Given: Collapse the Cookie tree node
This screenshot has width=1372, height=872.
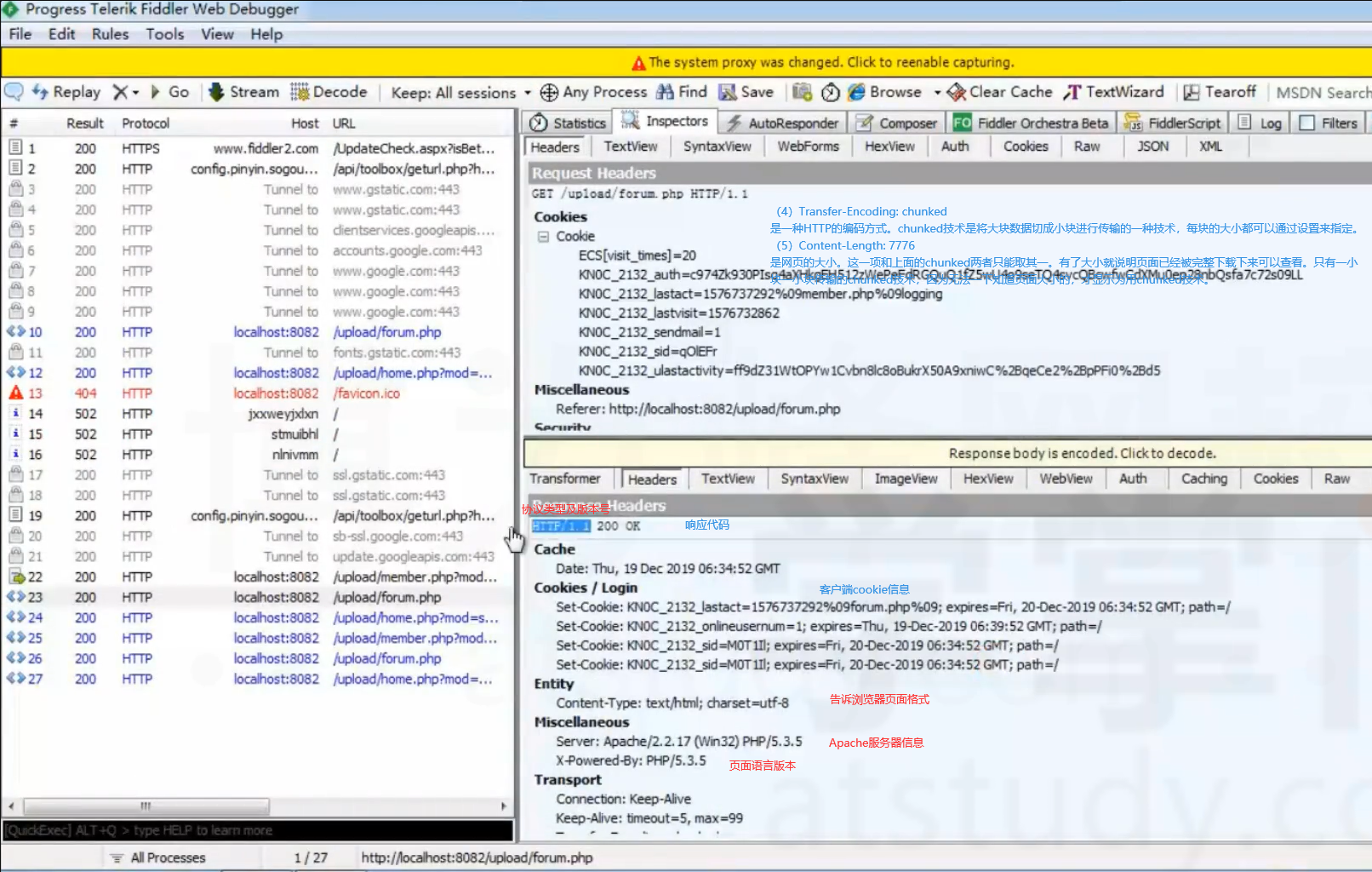Looking at the screenshot, I should tap(543, 237).
